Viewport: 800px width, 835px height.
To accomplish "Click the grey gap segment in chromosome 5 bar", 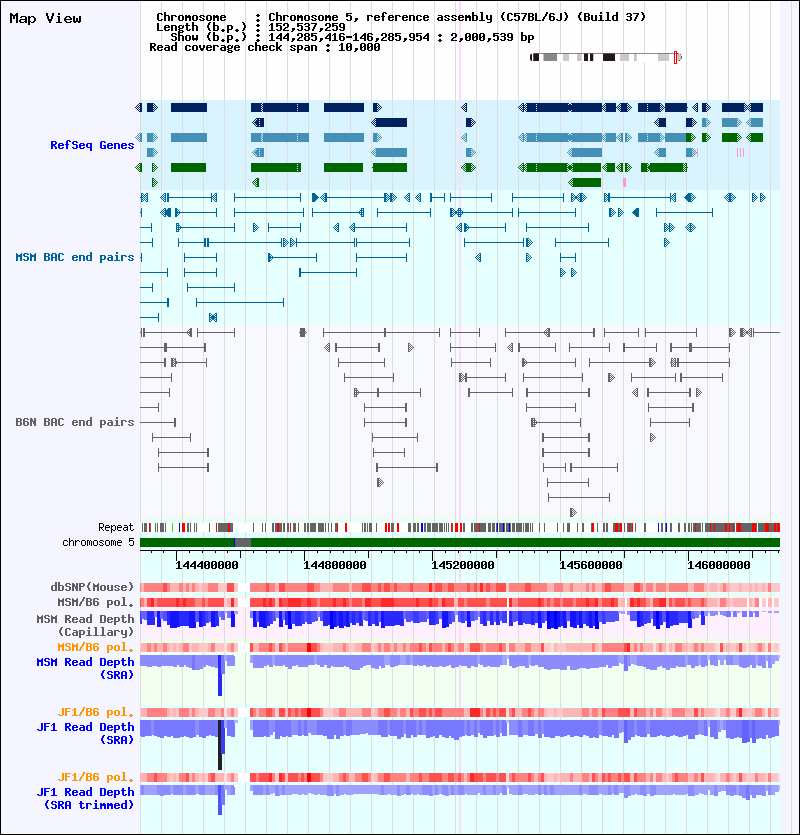I will click(x=243, y=542).
